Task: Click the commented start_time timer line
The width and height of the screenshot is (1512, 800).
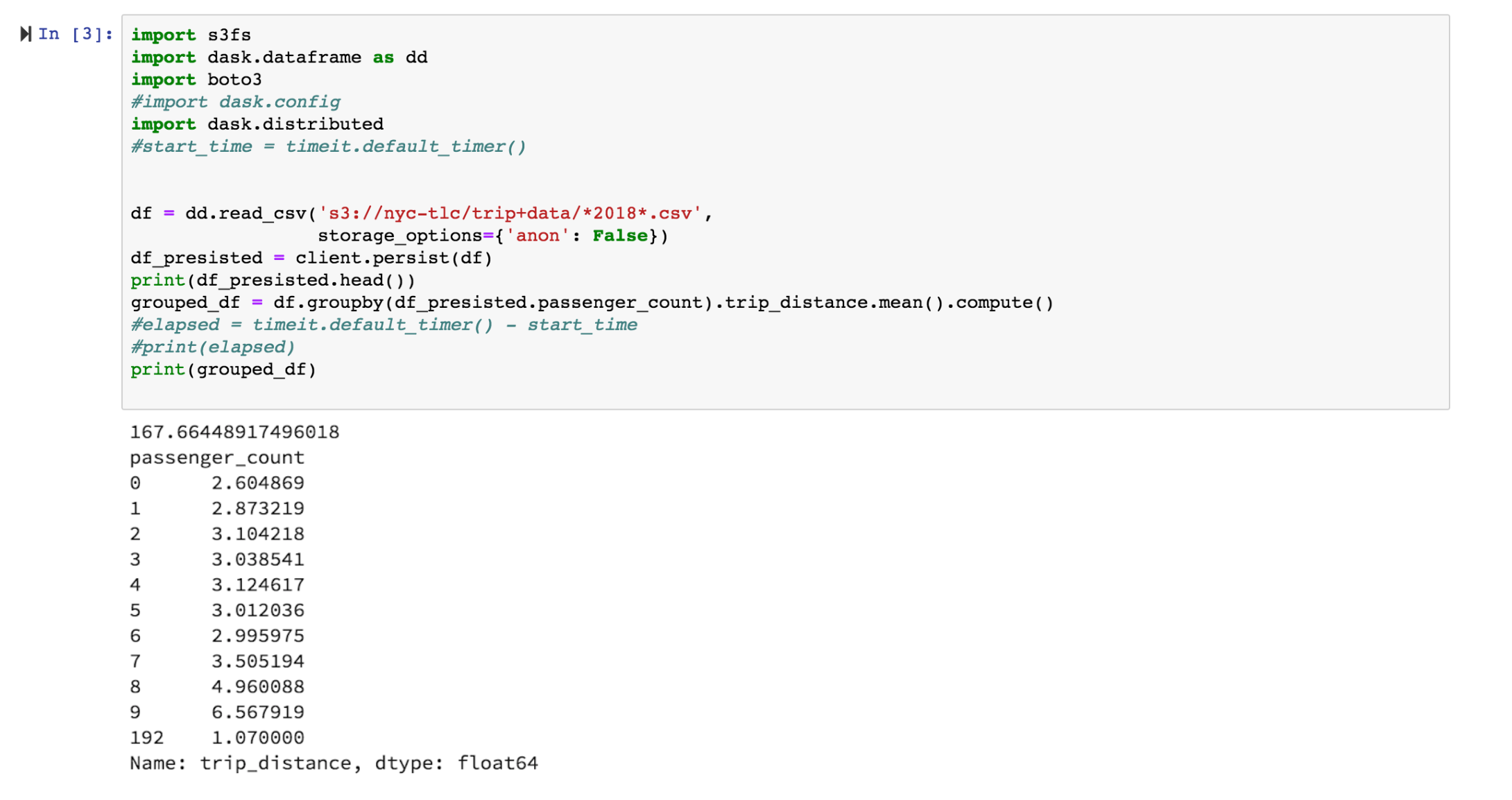Action: click(x=328, y=146)
